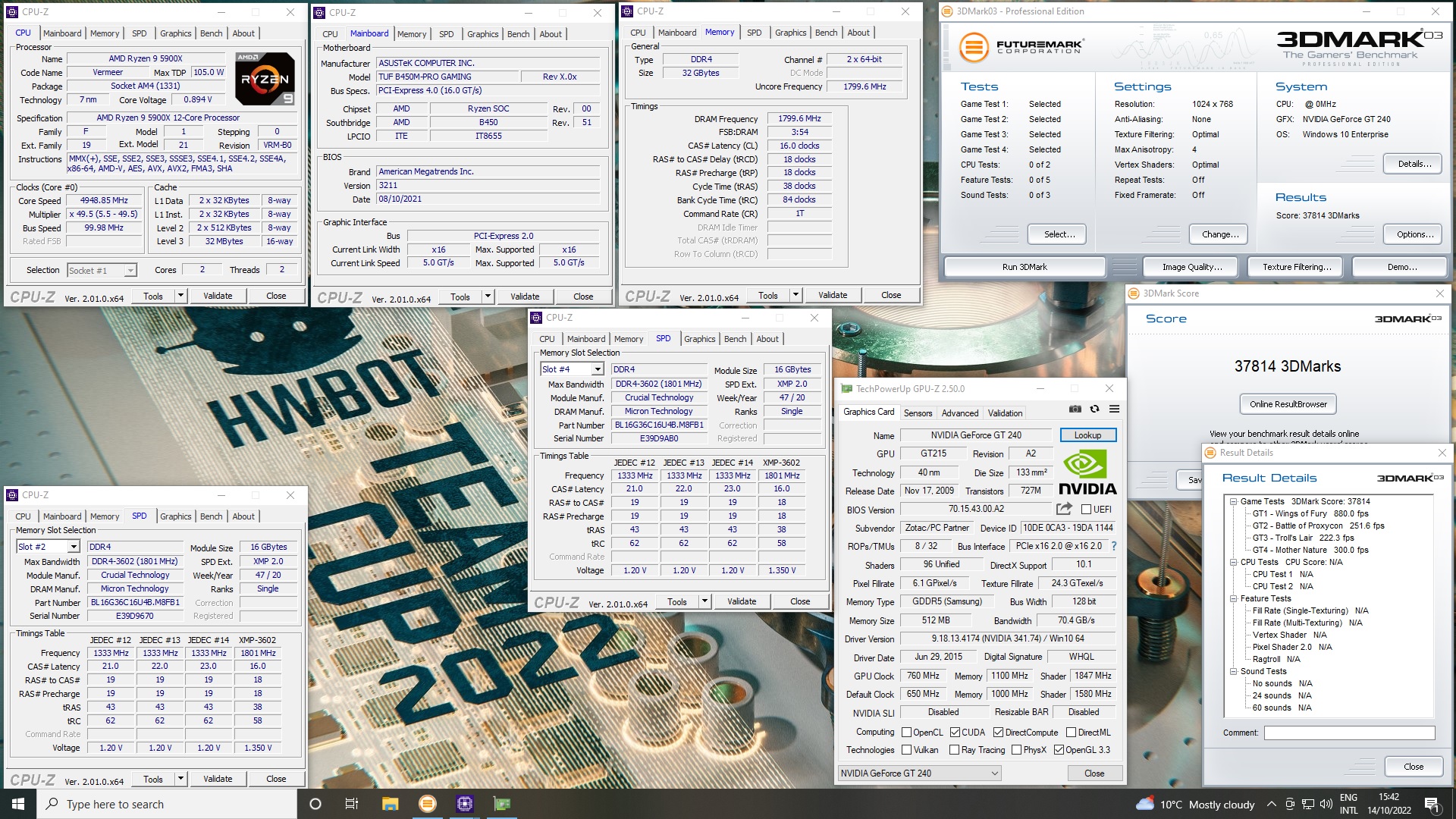Switch to the Advanced tab in GPU-Z
This screenshot has width=1456, height=819.
[960, 413]
